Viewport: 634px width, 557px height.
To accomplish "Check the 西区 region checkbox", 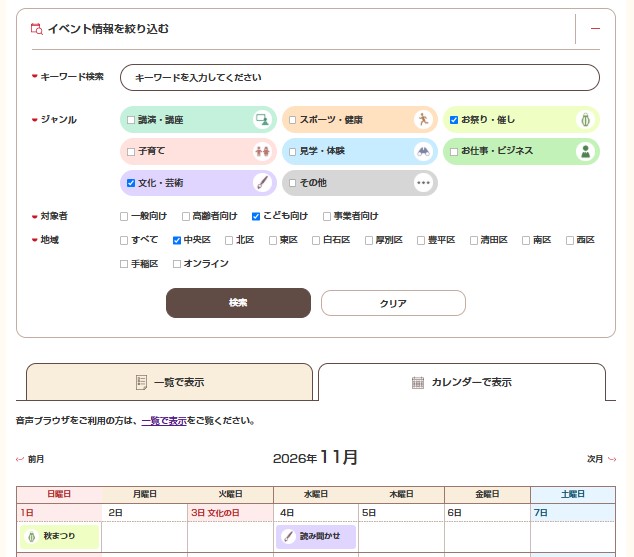I will 569,241.
